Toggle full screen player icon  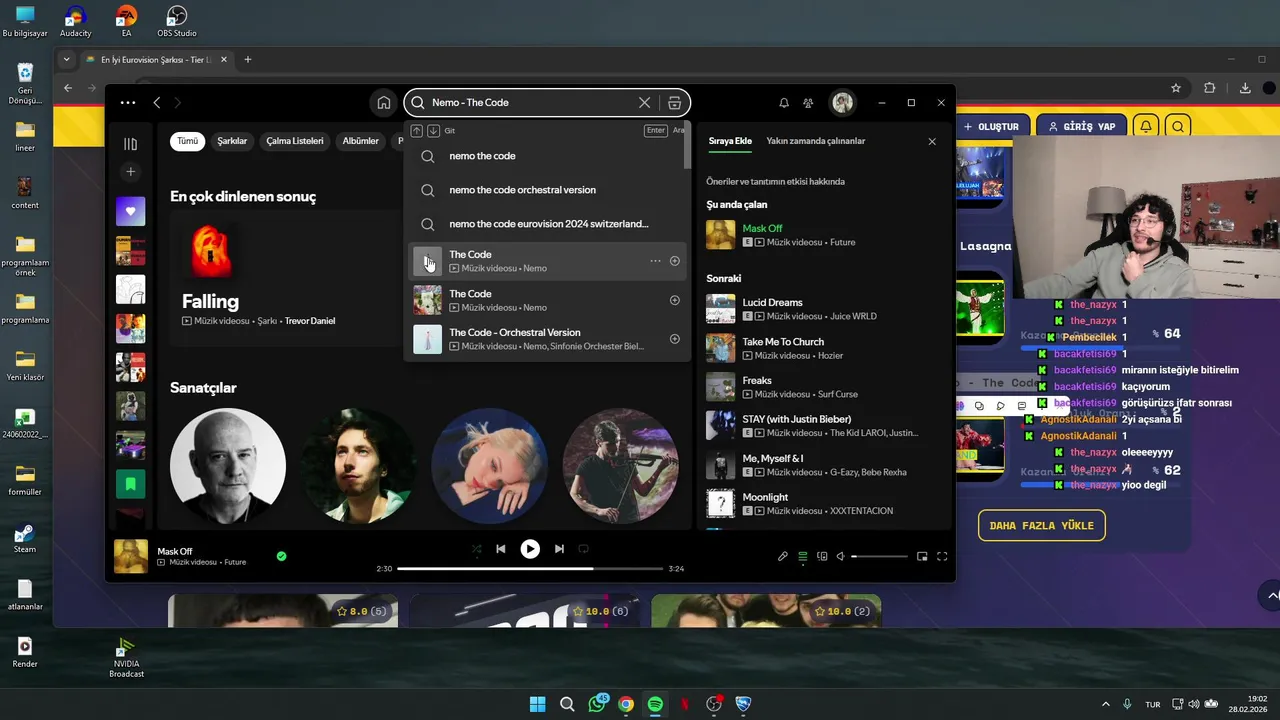pos(942,557)
